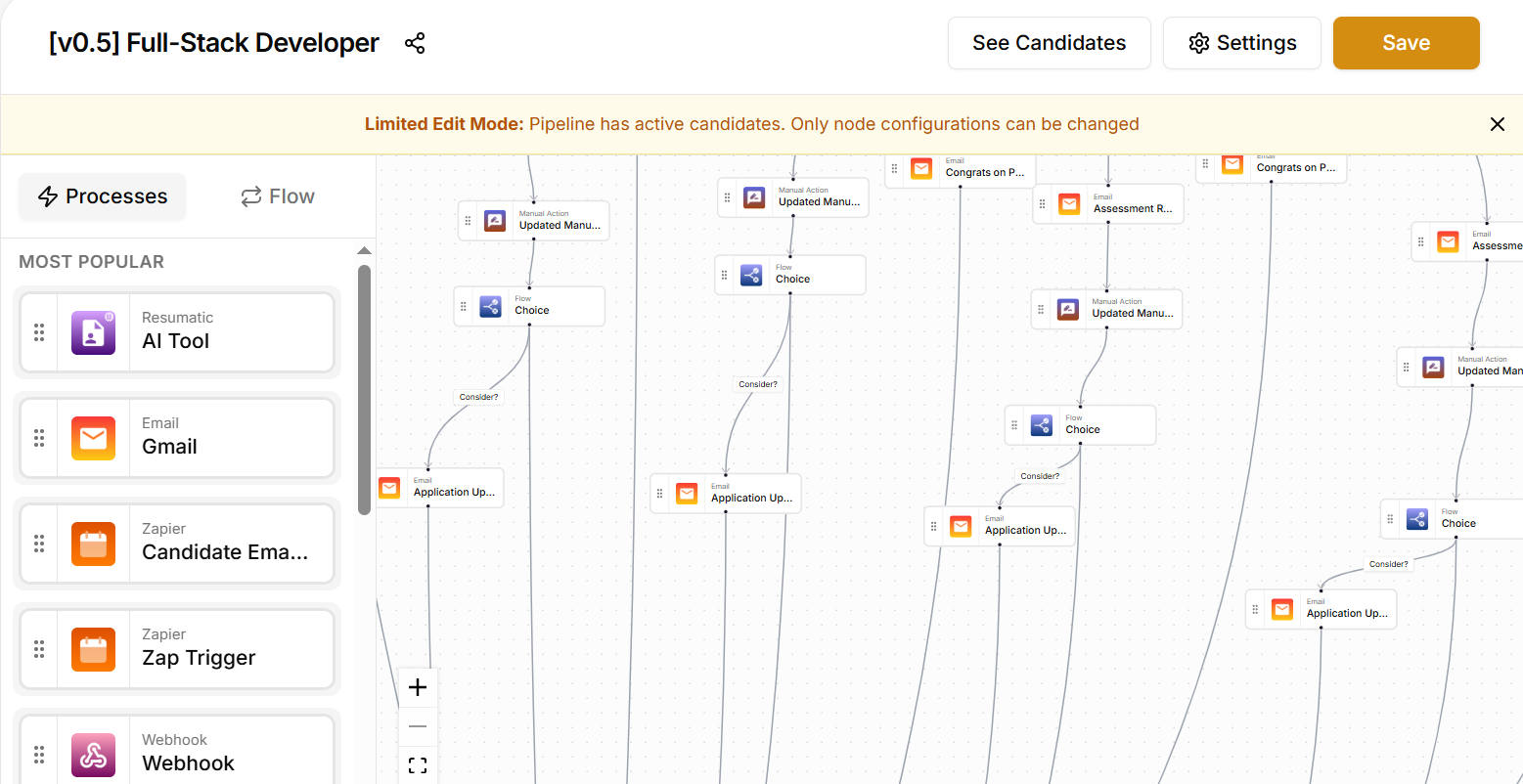Click the fit view canvas icon
The width and height of the screenshot is (1523, 784).
418,765
